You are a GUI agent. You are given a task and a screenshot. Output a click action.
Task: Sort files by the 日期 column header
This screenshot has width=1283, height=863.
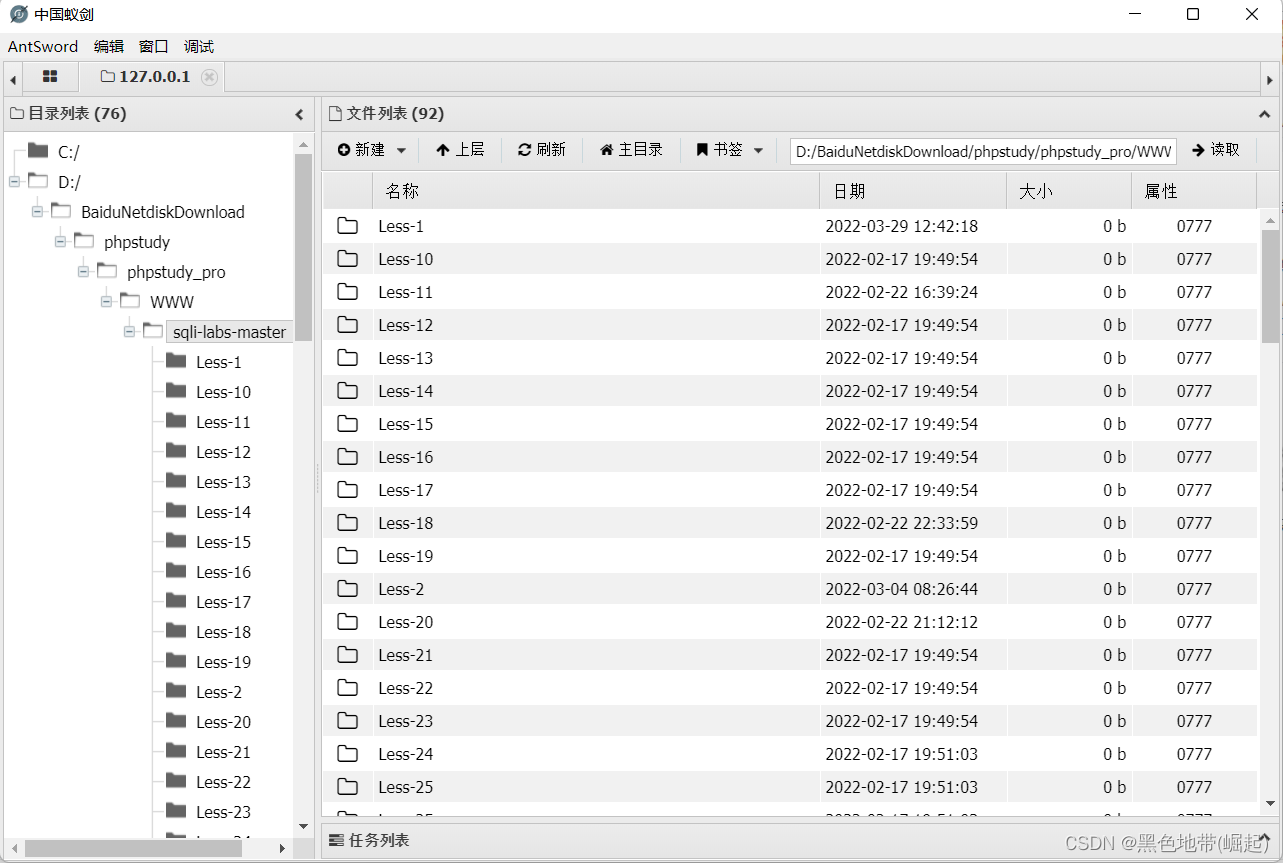tap(849, 190)
